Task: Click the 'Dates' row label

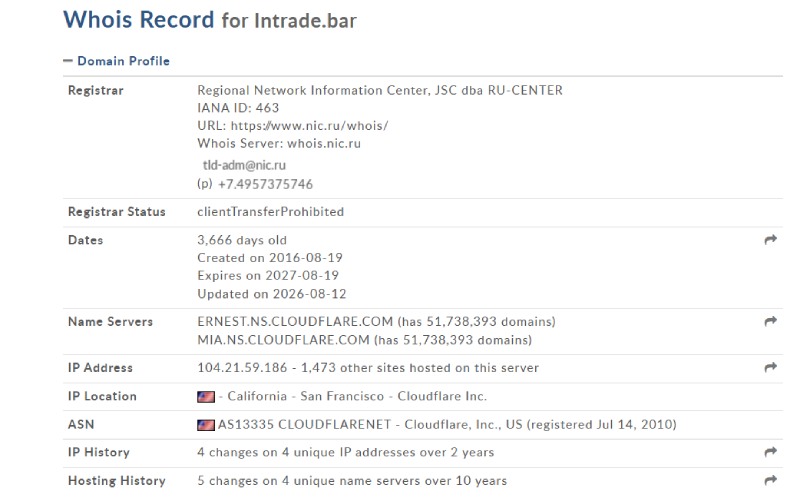Action: tap(86, 240)
